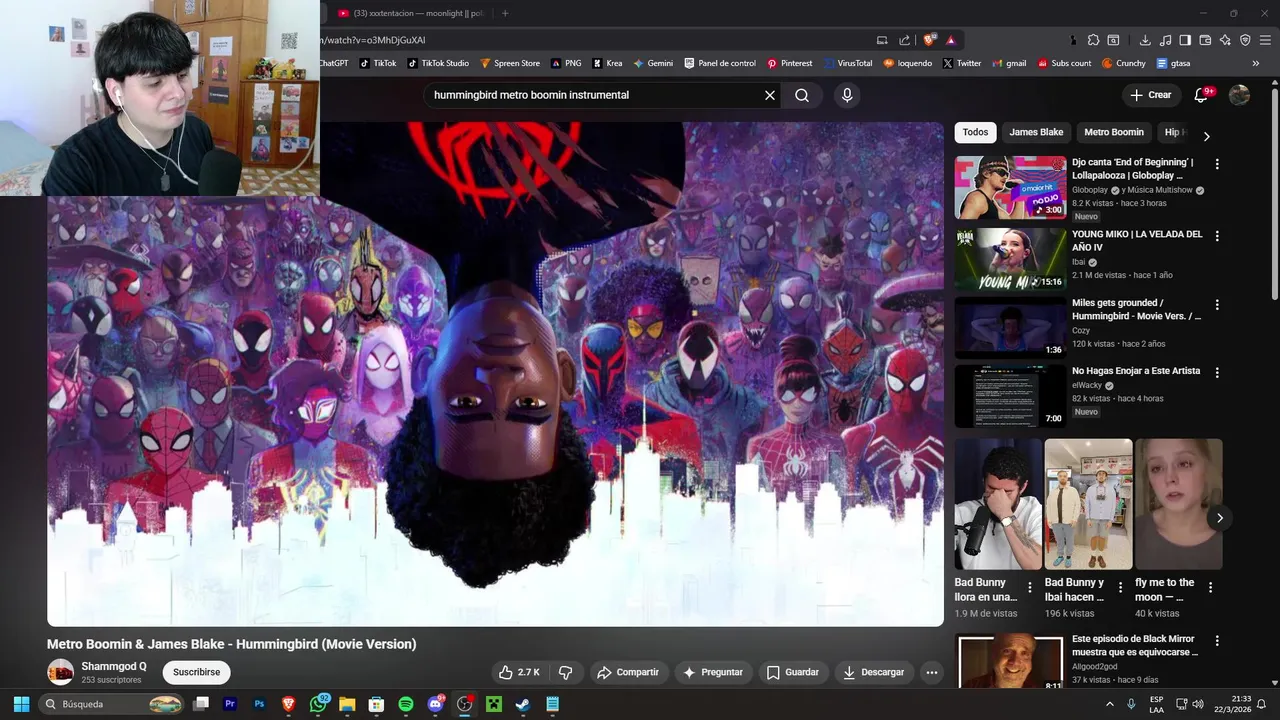Open the YouTube account avatar menu
Viewport: 1280px width, 720px height.
[x=1239, y=95]
